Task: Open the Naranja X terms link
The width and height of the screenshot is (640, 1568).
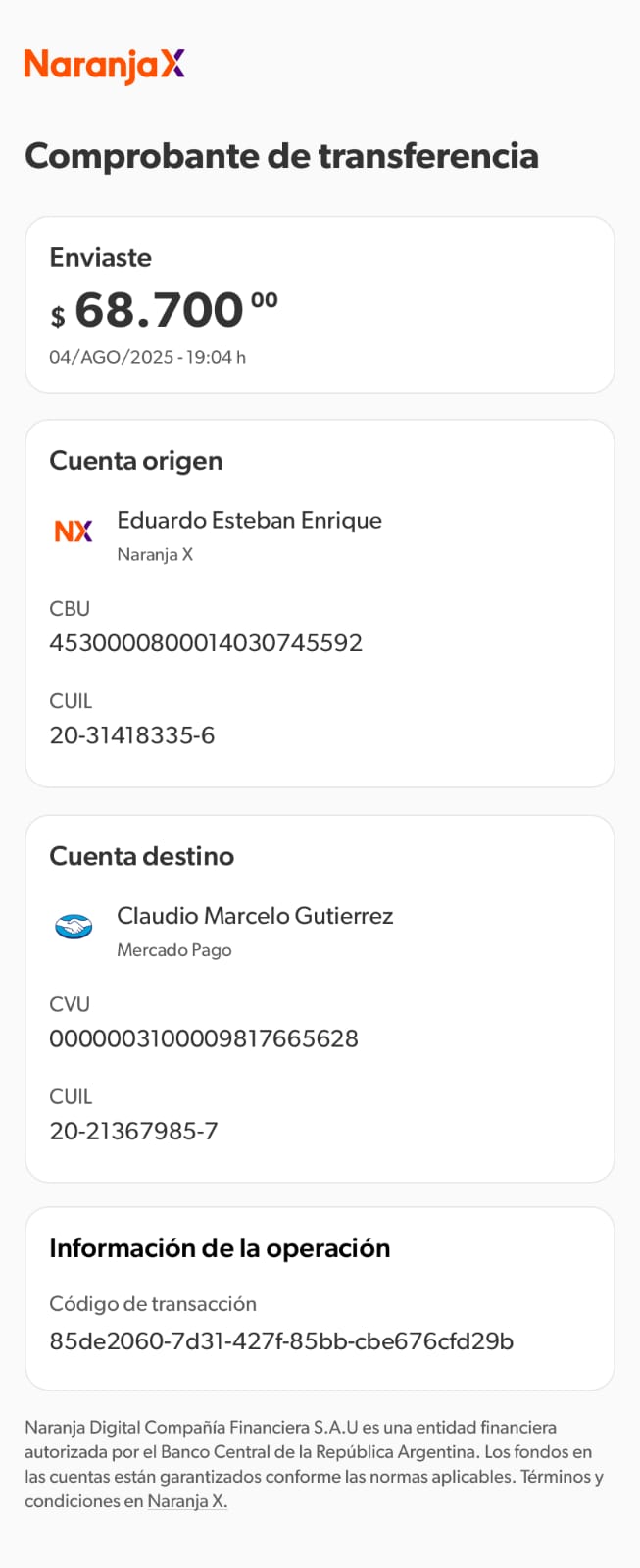Action: click(x=187, y=1501)
